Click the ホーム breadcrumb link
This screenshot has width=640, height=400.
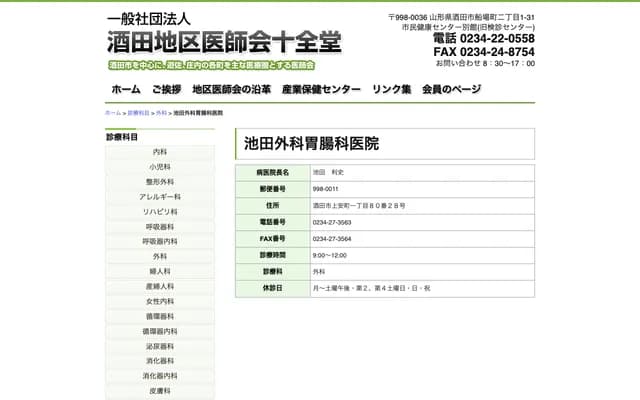coord(113,113)
